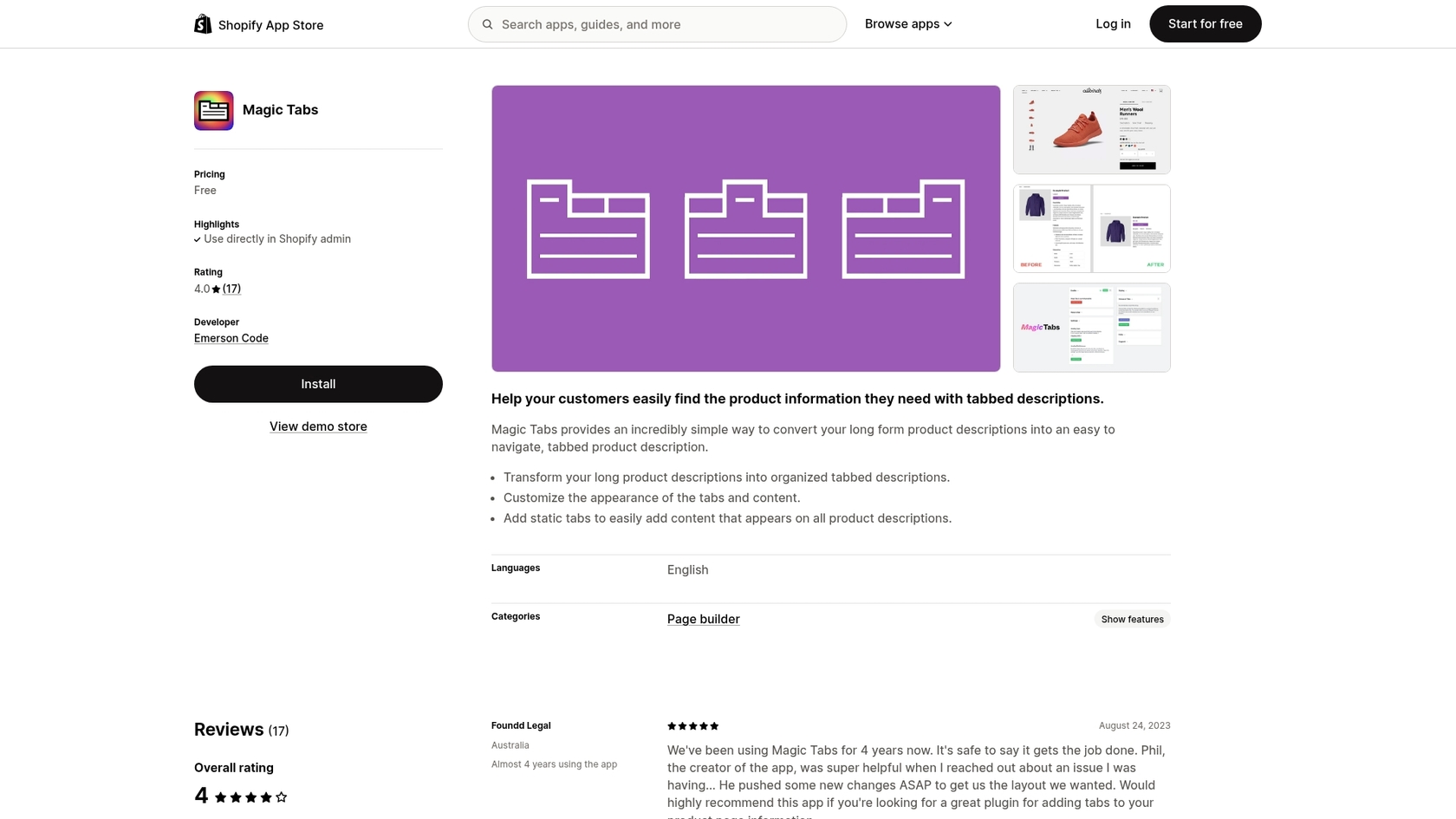The width and height of the screenshot is (1456, 819).
Task: Expand features using the Show features control
Action: pos(1131,619)
